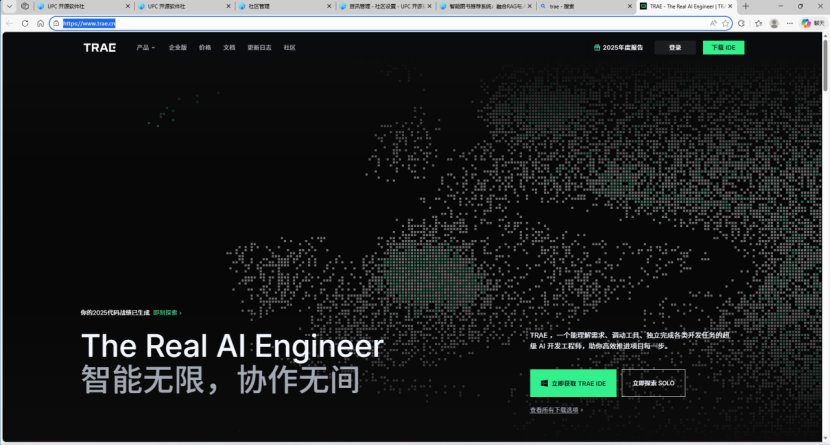Open the 企业版 navigation item
Screen dimensions: 830x445
point(177,47)
